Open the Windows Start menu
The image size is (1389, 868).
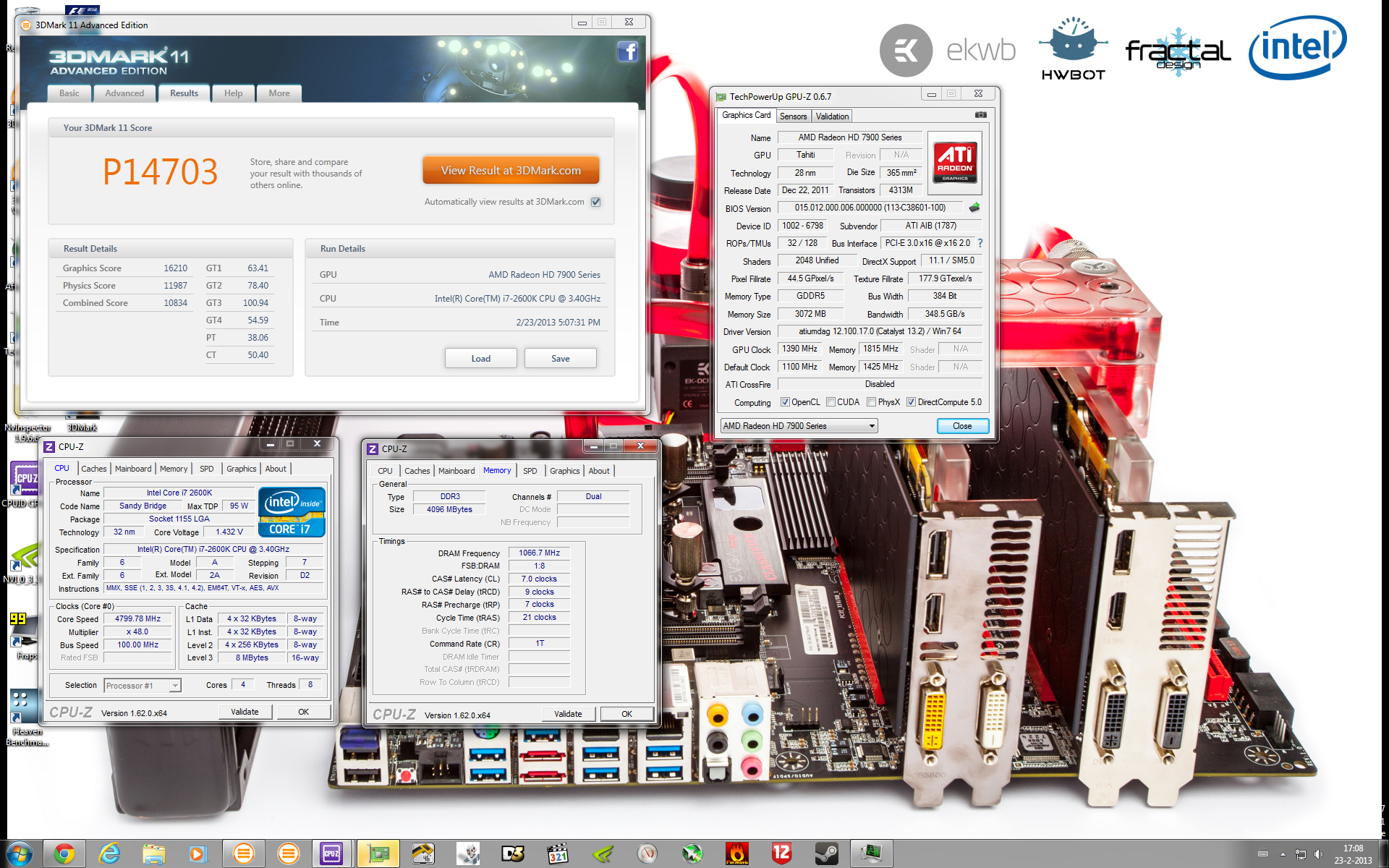pyautogui.click(x=20, y=854)
